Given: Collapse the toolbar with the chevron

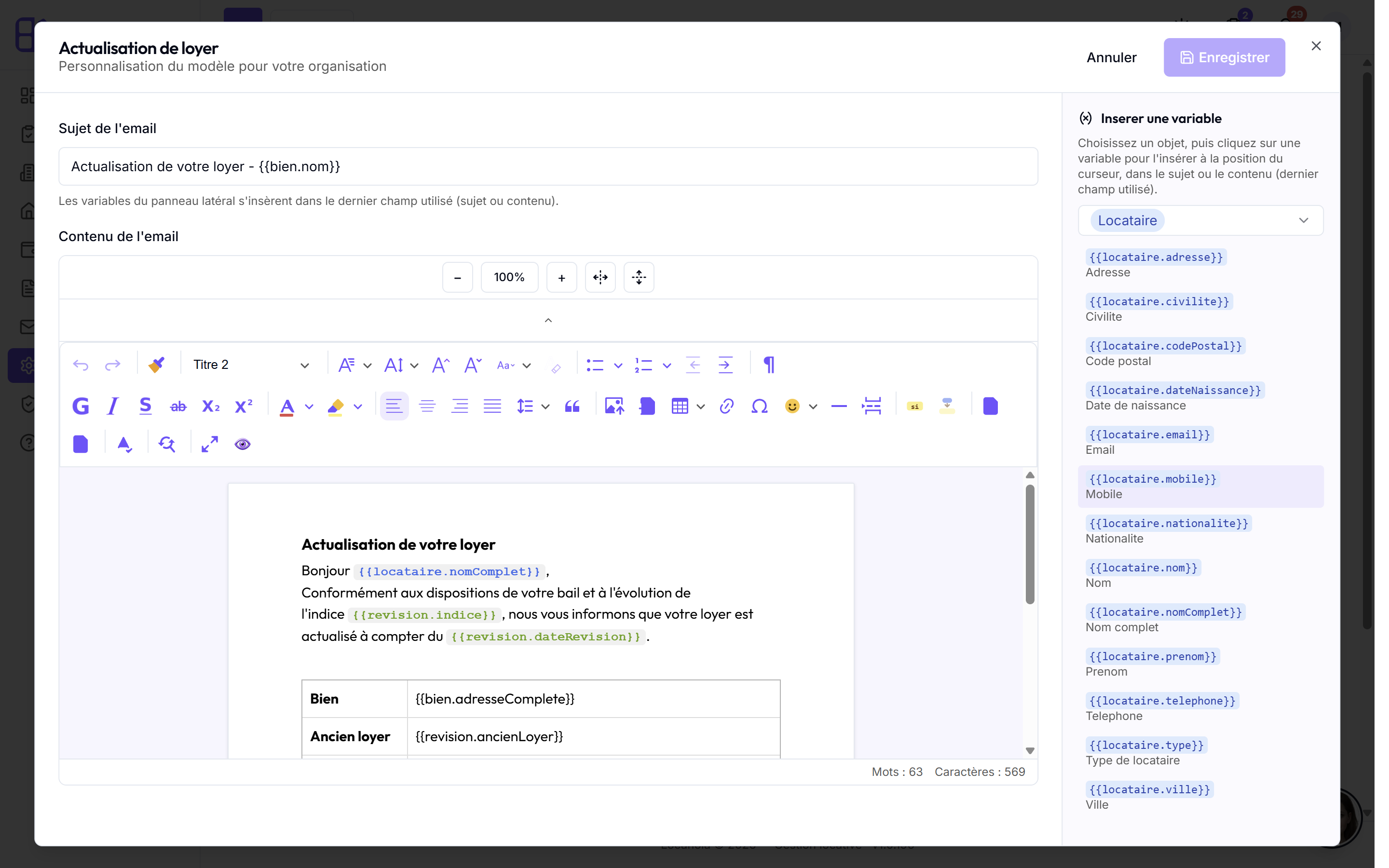Looking at the screenshot, I should click(x=548, y=320).
